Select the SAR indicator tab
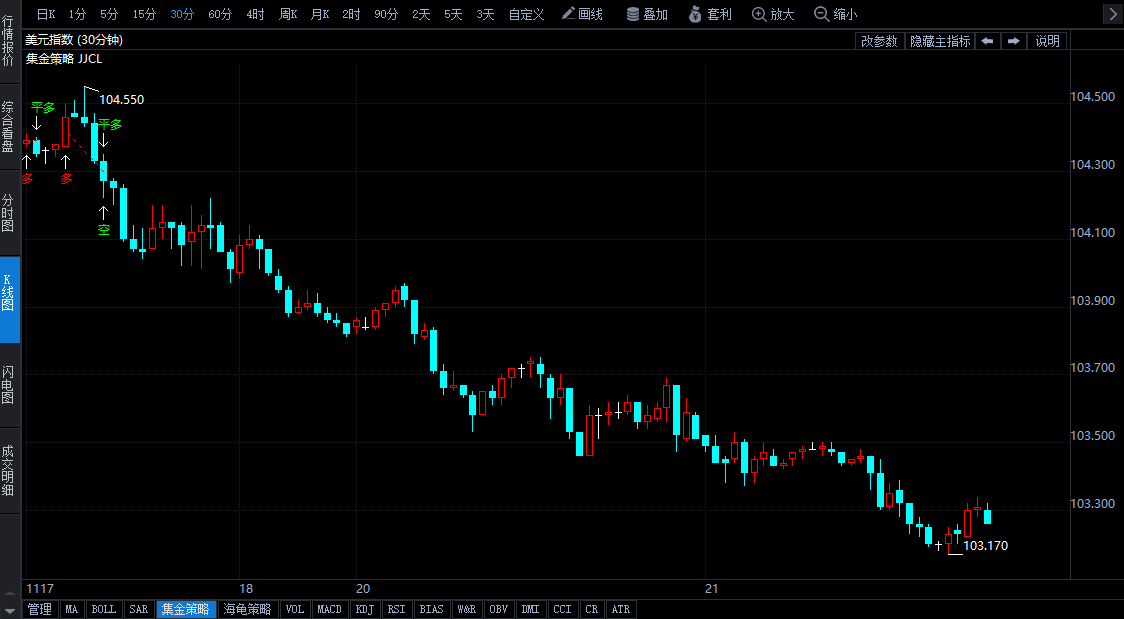The image size is (1124, 619). (138, 609)
